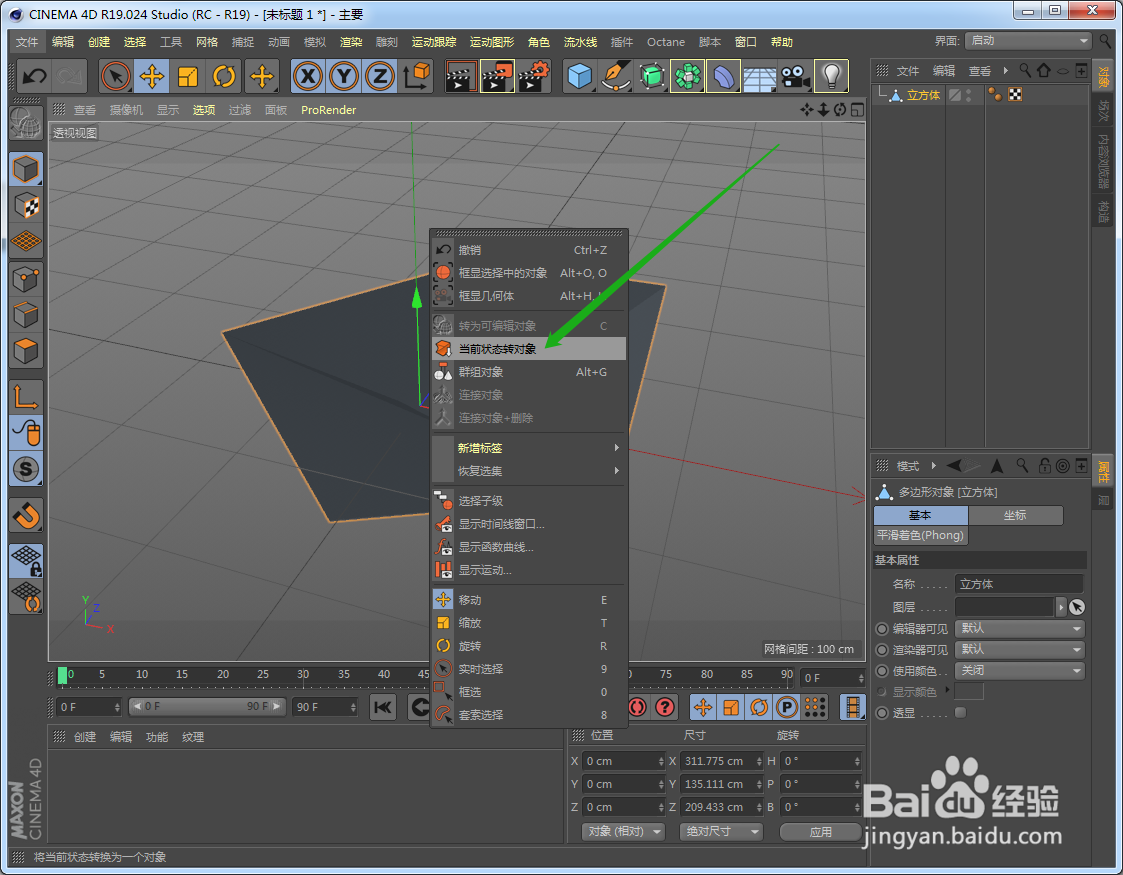
Task: Toggle Y axis lock
Action: coord(344,76)
